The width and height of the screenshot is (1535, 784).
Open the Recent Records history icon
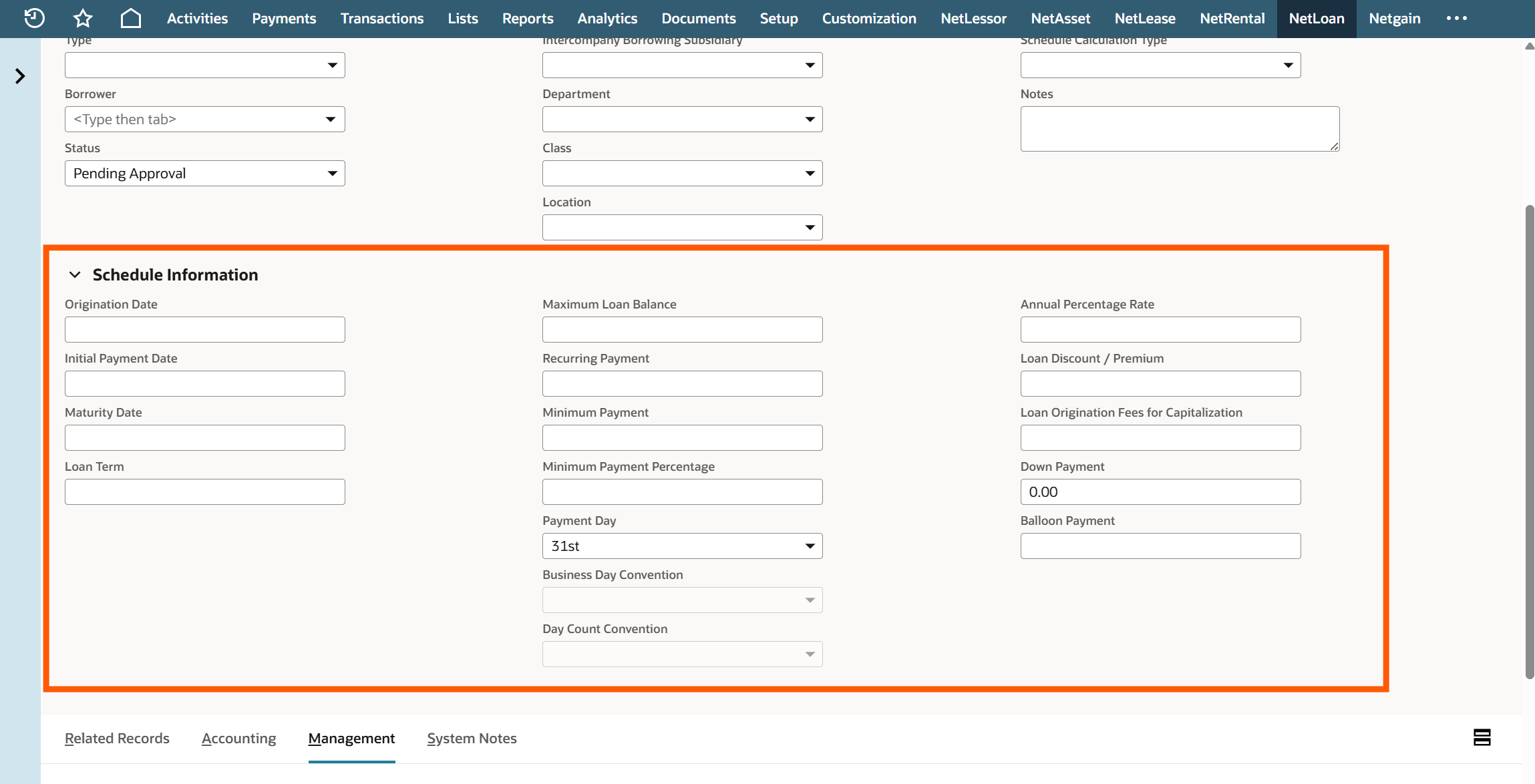(34, 18)
